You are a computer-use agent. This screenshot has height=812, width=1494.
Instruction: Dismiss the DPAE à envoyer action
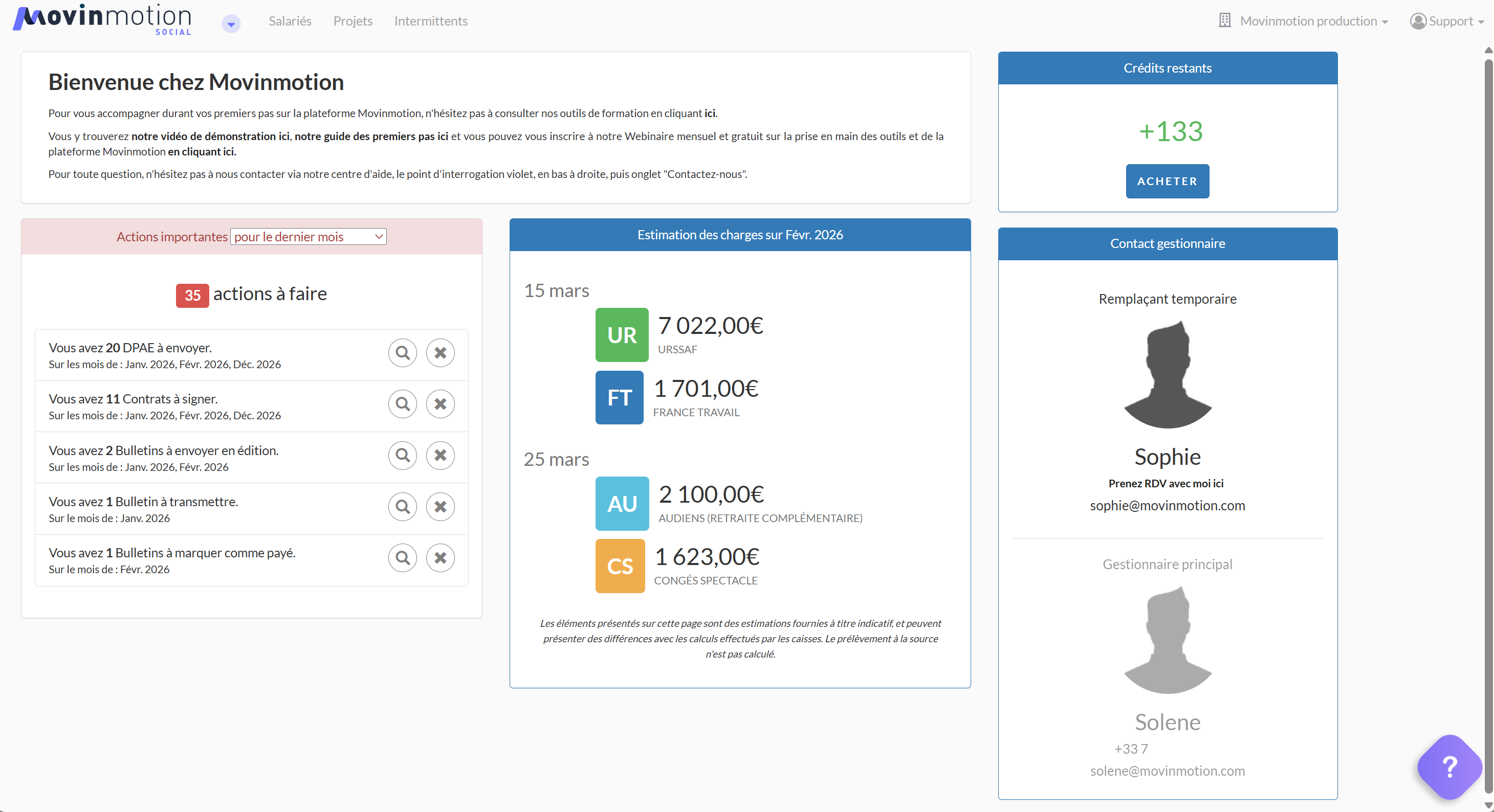pos(440,352)
